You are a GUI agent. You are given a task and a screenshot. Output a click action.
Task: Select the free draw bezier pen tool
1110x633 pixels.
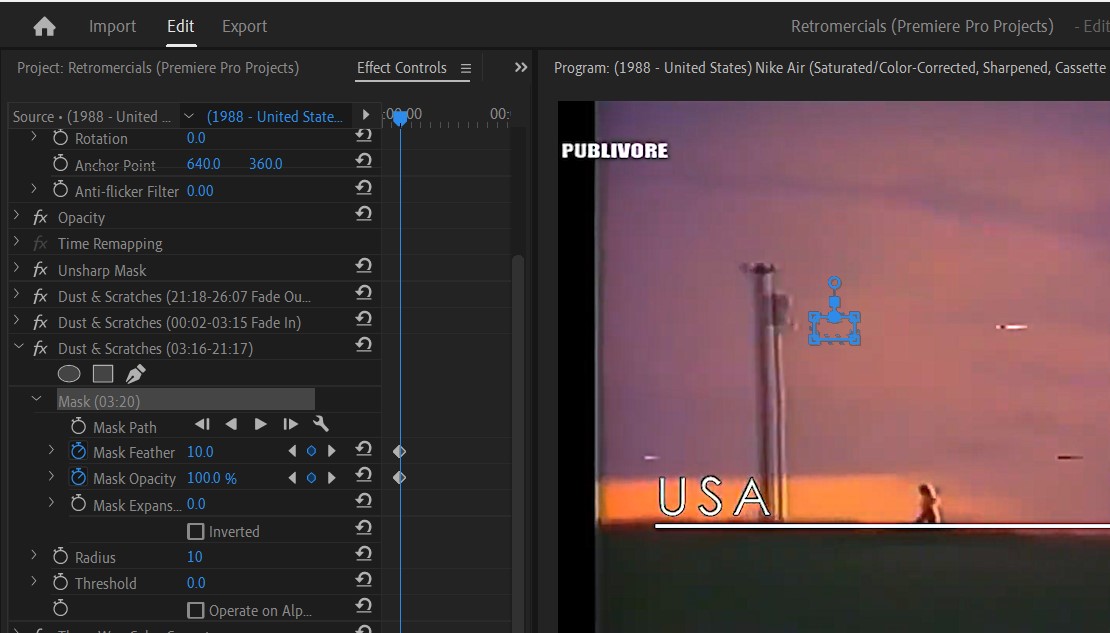135,373
